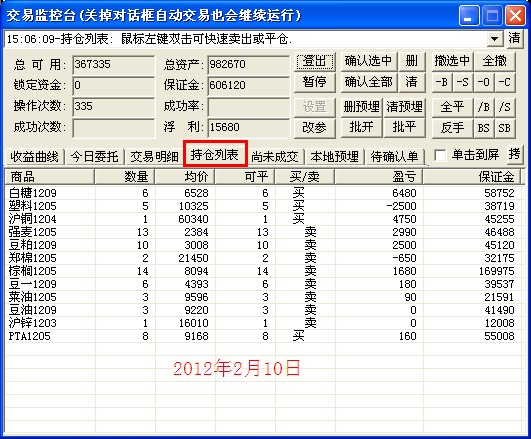Select the 尚未成交 tab
The height and width of the screenshot is (439, 531).
(275, 157)
